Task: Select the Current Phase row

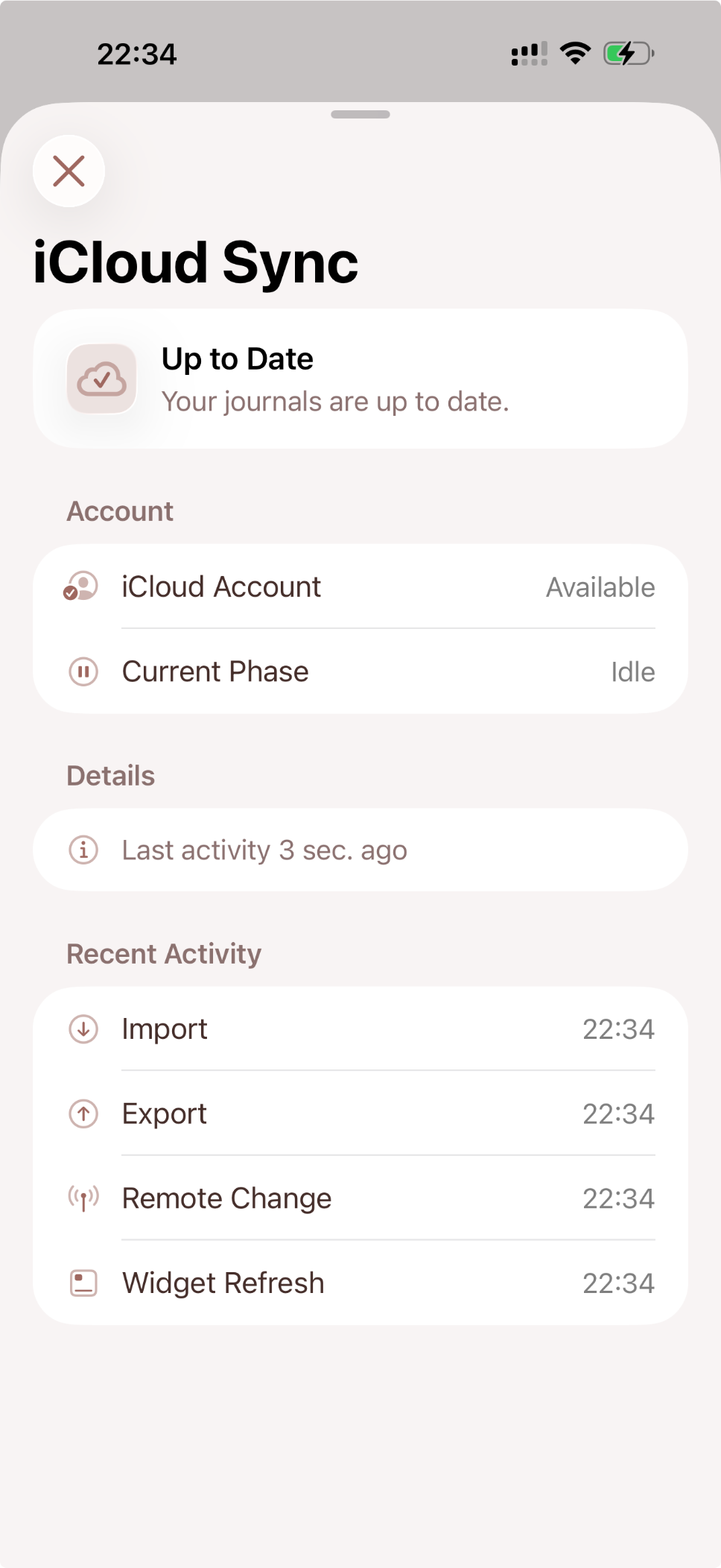Action: 360,671
